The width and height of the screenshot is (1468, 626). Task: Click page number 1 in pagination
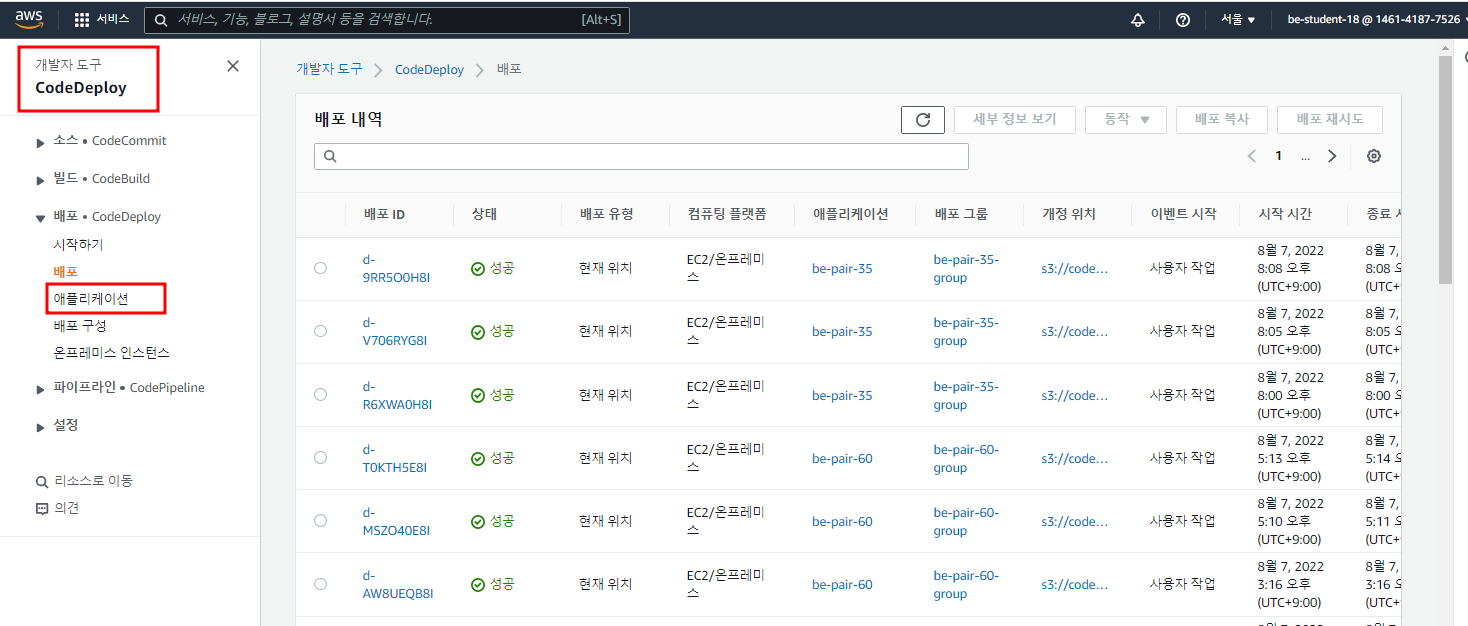pos(1278,156)
